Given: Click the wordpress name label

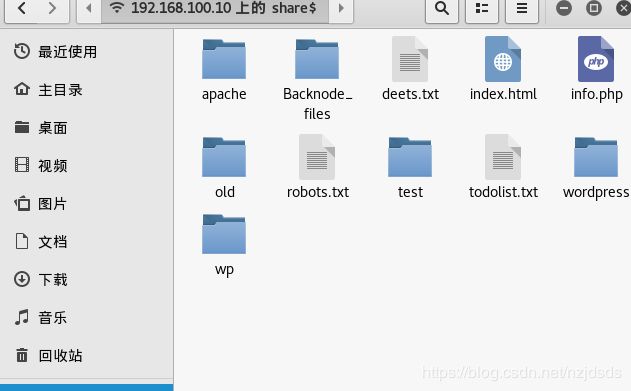Looking at the screenshot, I should click(x=596, y=193).
